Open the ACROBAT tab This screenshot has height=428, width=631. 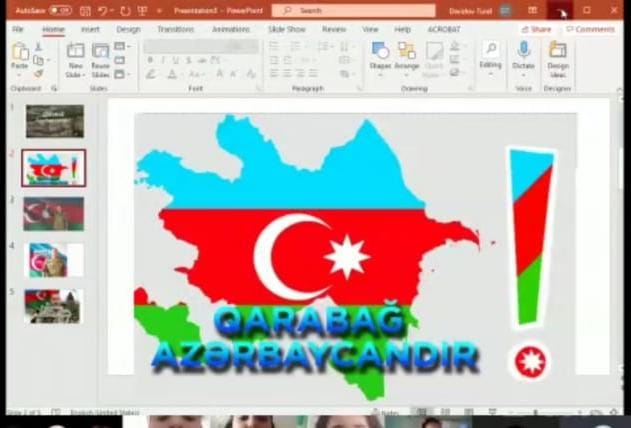pos(443,29)
